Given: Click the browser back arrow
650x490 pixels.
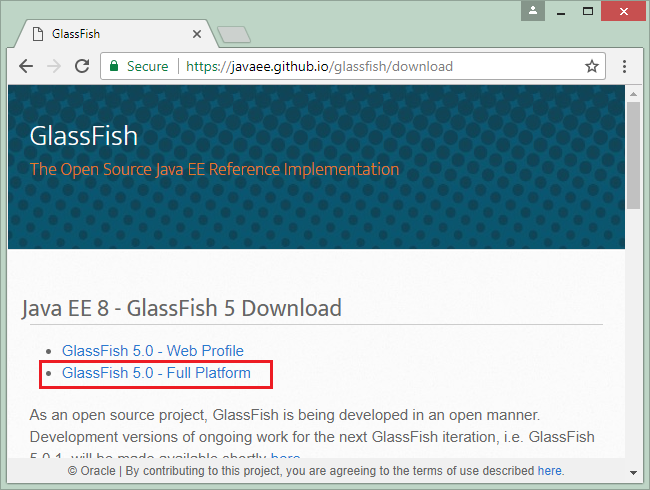Looking at the screenshot, I should click(26, 66).
